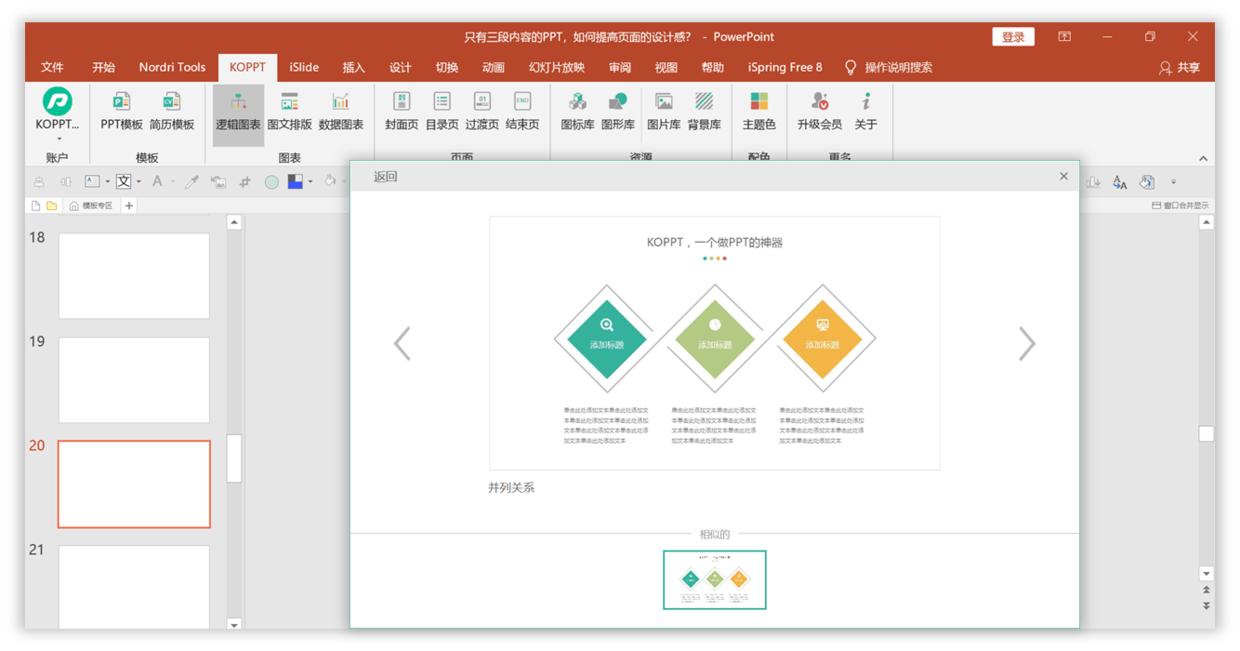
Task: Click the 文 text box icon
Action: (123, 182)
